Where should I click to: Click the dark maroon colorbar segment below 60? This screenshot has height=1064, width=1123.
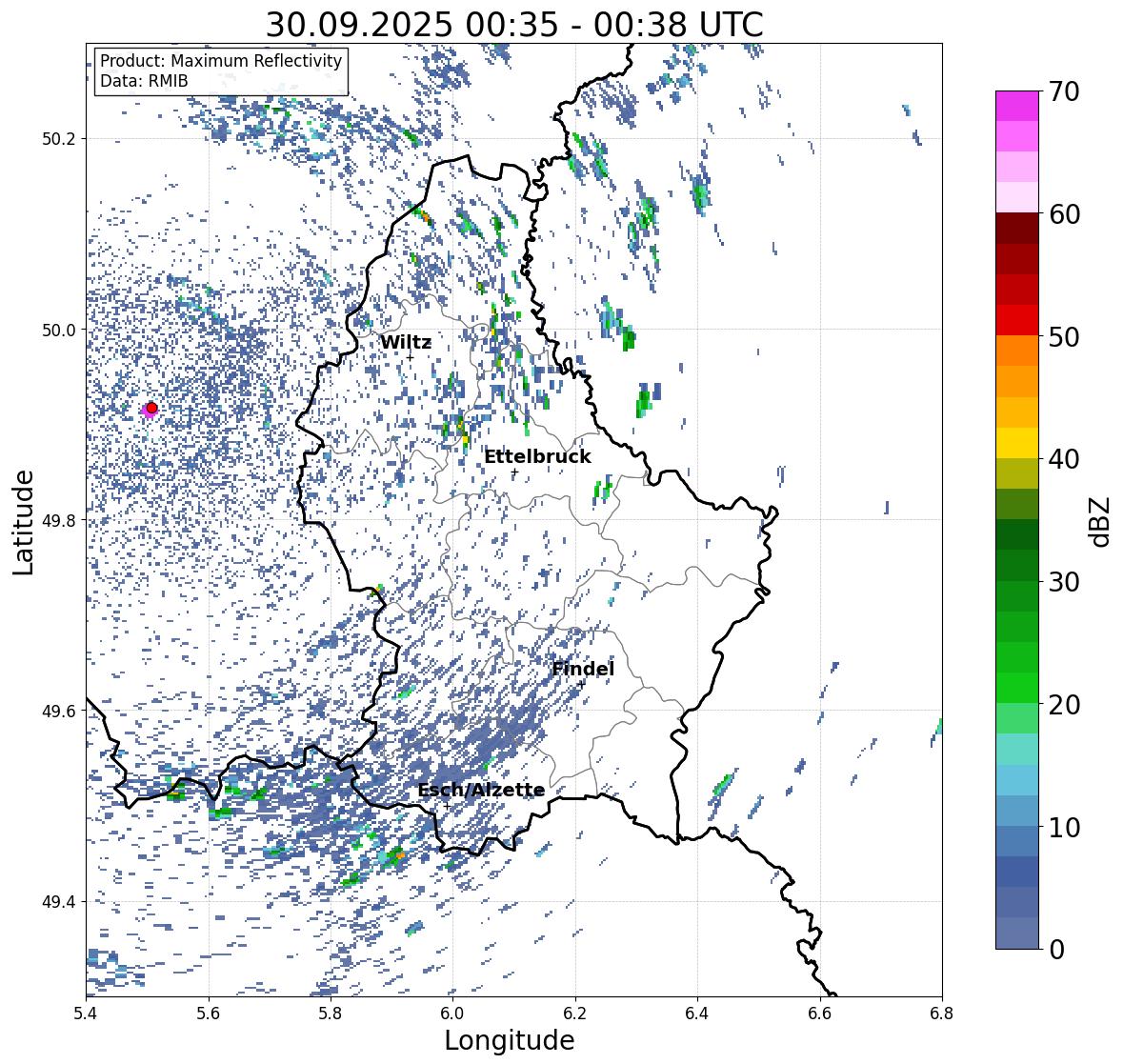(1017, 229)
